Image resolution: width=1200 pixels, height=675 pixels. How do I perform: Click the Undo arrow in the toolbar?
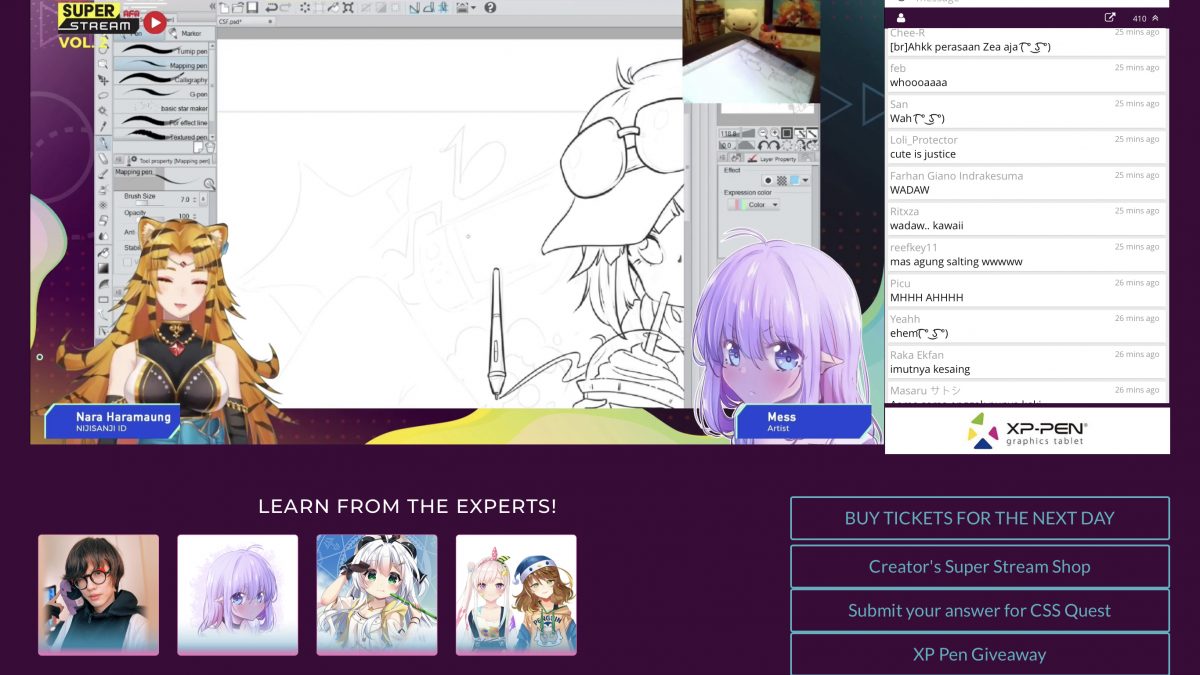pyautogui.click(x=272, y=8)
